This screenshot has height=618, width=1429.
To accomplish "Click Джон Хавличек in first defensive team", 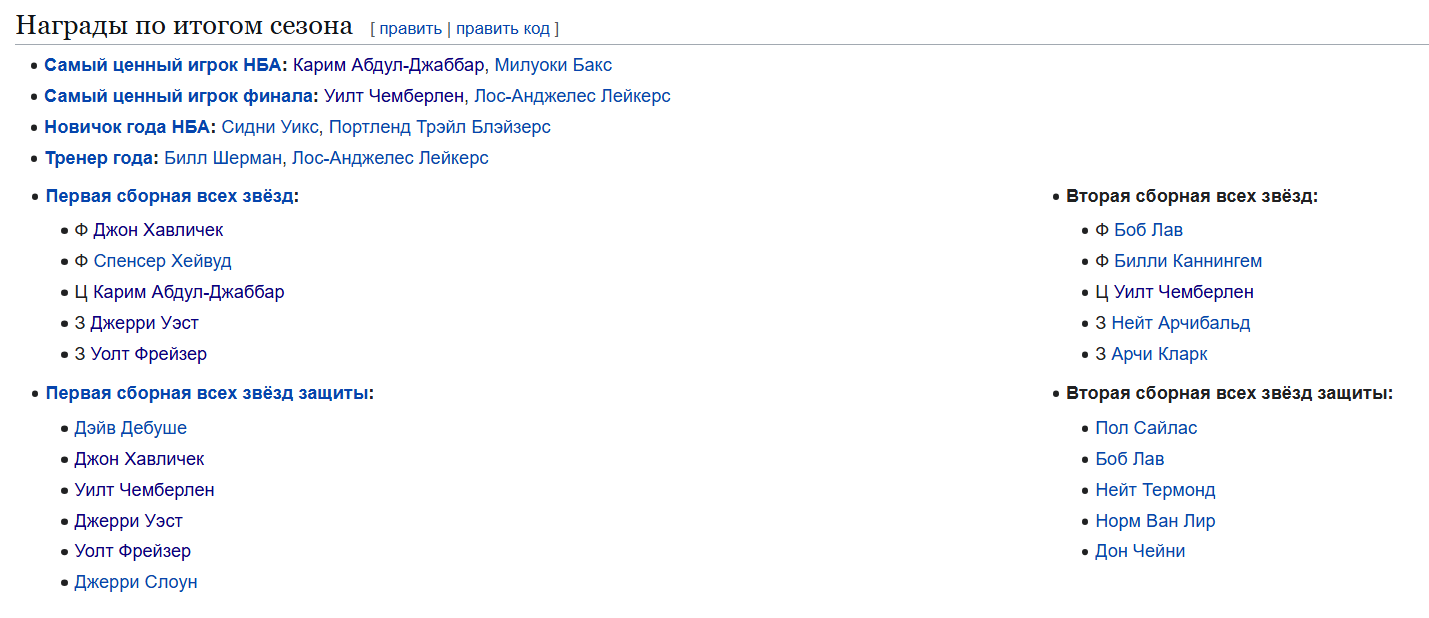I will [x=139, y=459].
